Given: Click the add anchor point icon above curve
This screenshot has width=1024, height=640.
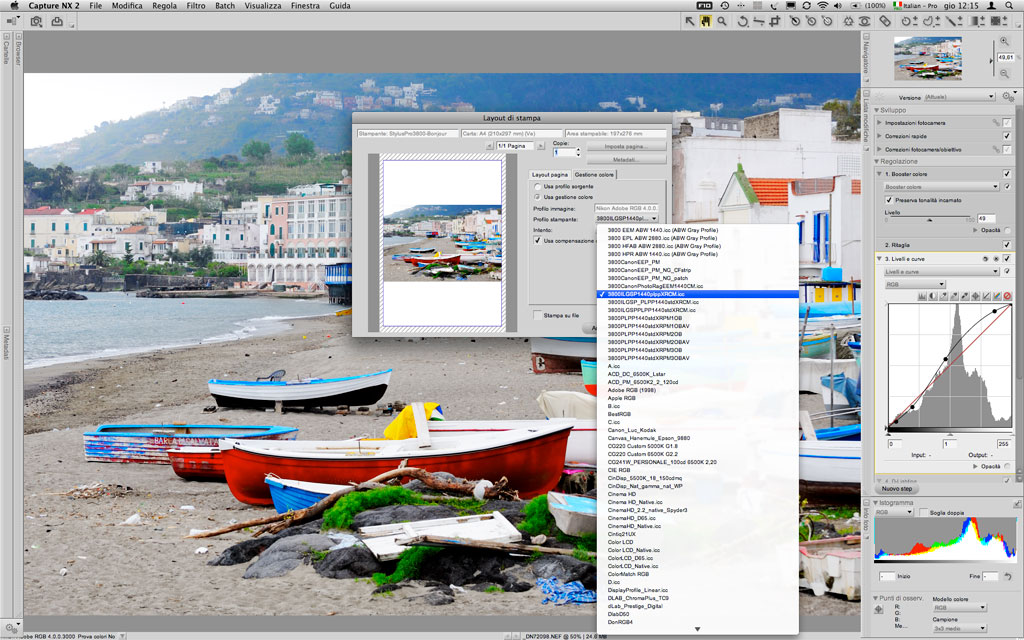Looking at the screenshot, I should point(975,296).
